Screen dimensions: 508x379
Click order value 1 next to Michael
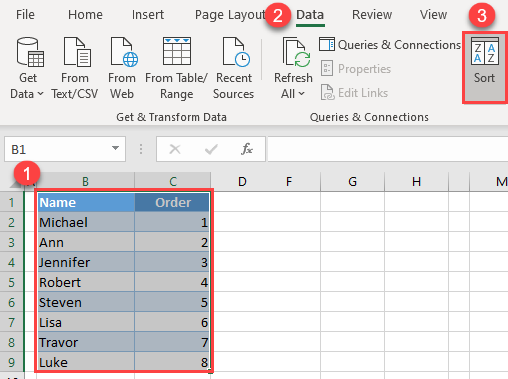click(172, 222)
